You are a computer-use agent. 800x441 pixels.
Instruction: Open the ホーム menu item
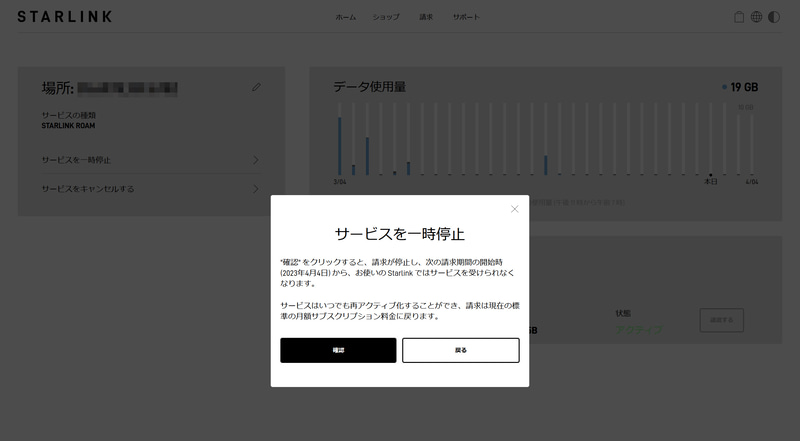pos(345,17)
